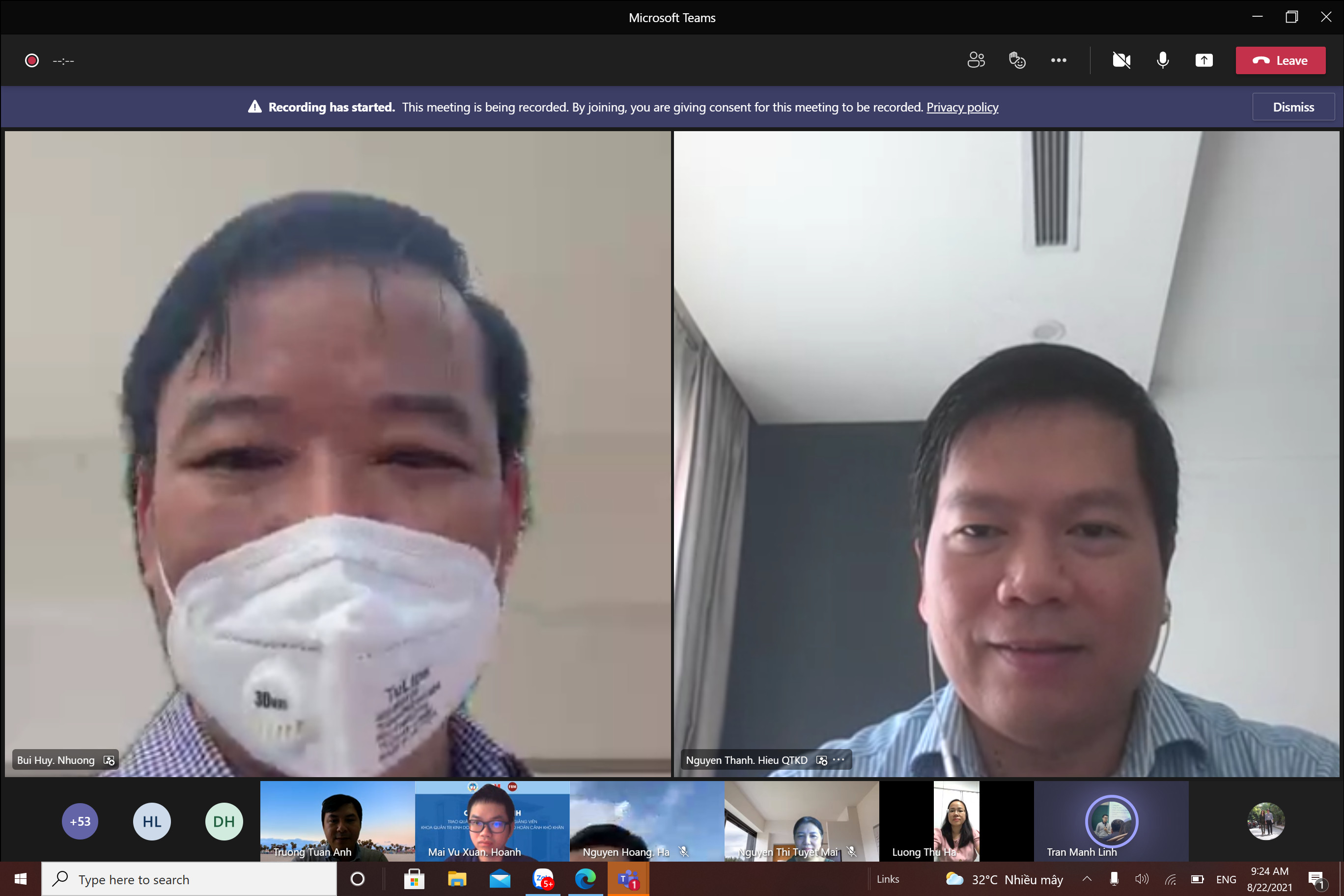
Task: Click the meeting timer display
Action: [x=63, y=60]
